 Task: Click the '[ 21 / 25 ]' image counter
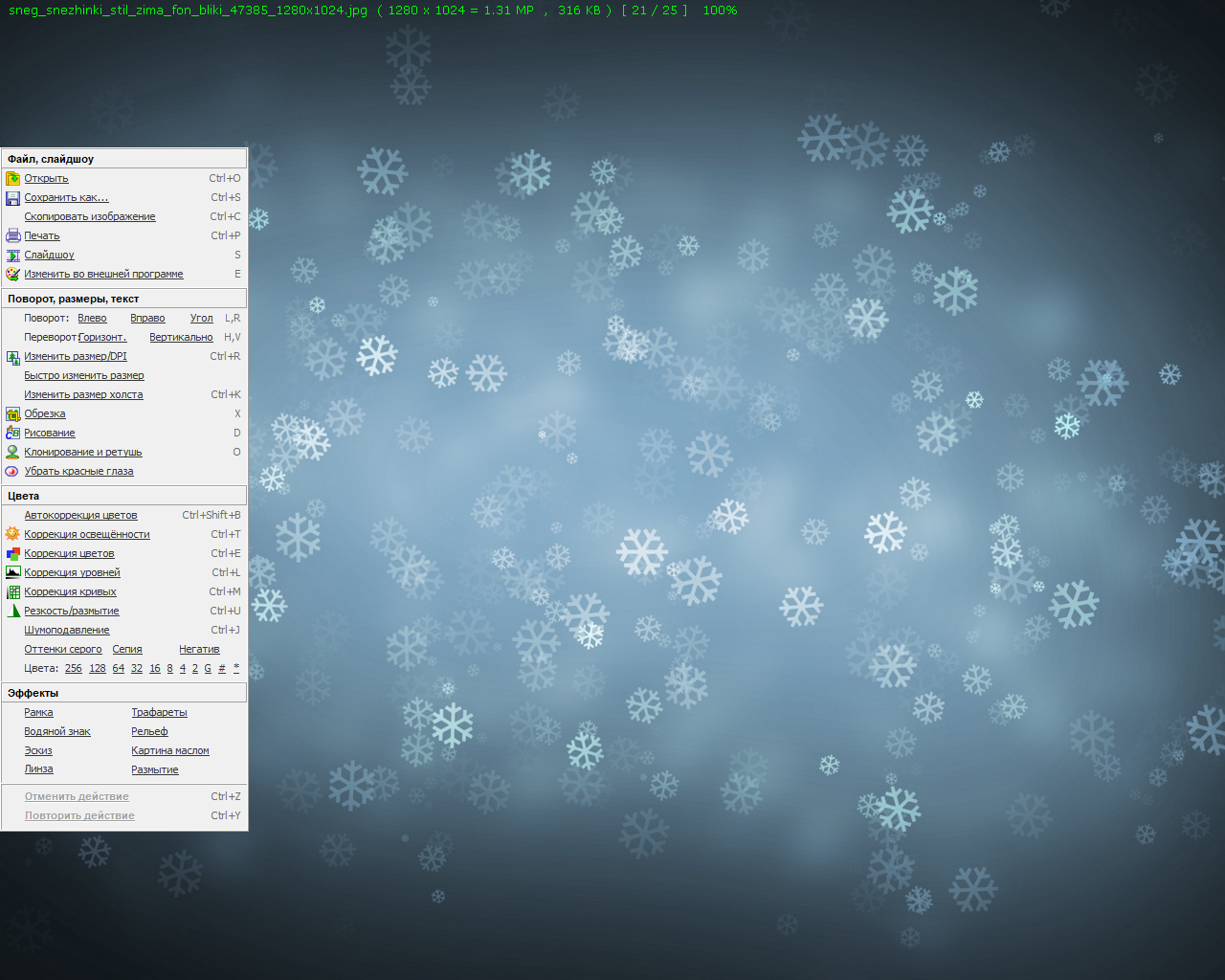point(655,11)
